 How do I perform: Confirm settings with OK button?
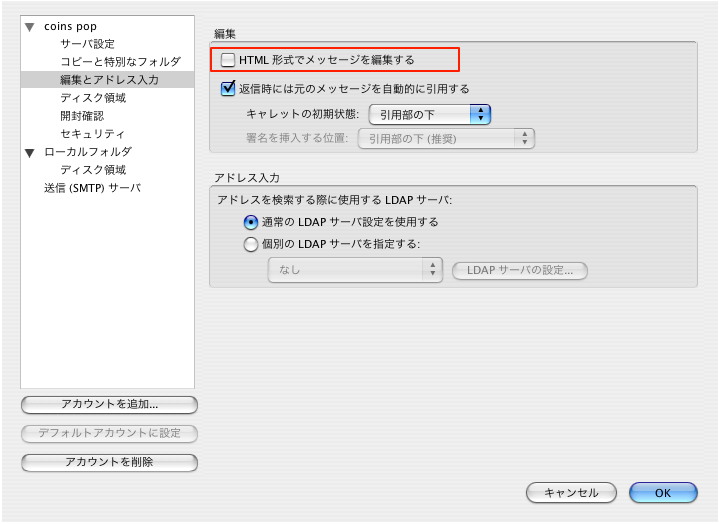pos(662,493)
